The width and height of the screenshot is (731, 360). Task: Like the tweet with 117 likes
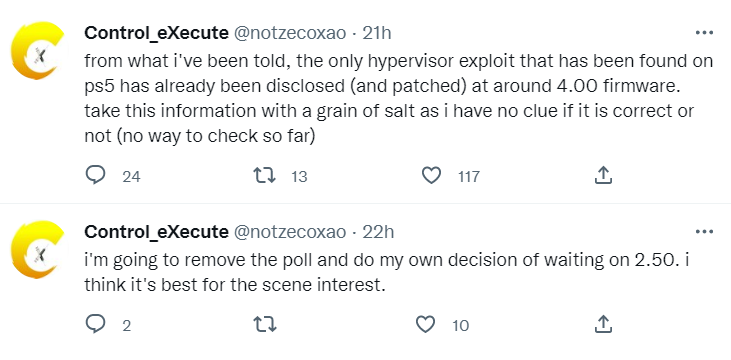tap(431, 176)
